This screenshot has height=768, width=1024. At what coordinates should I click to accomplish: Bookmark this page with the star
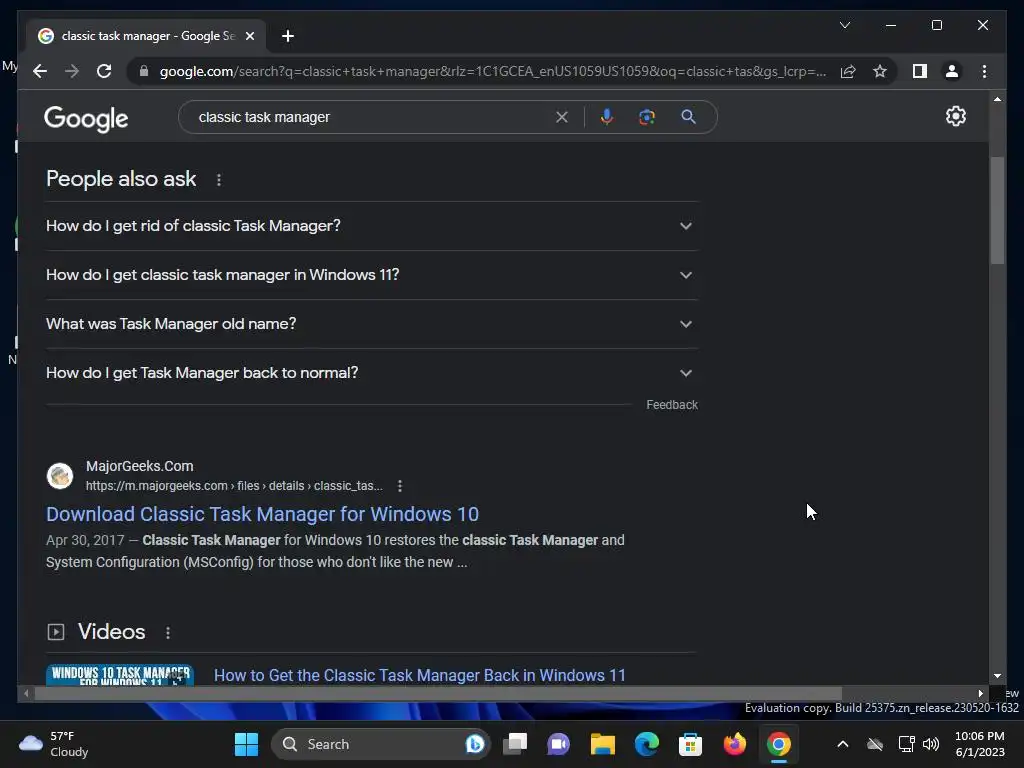pos(880,71)
